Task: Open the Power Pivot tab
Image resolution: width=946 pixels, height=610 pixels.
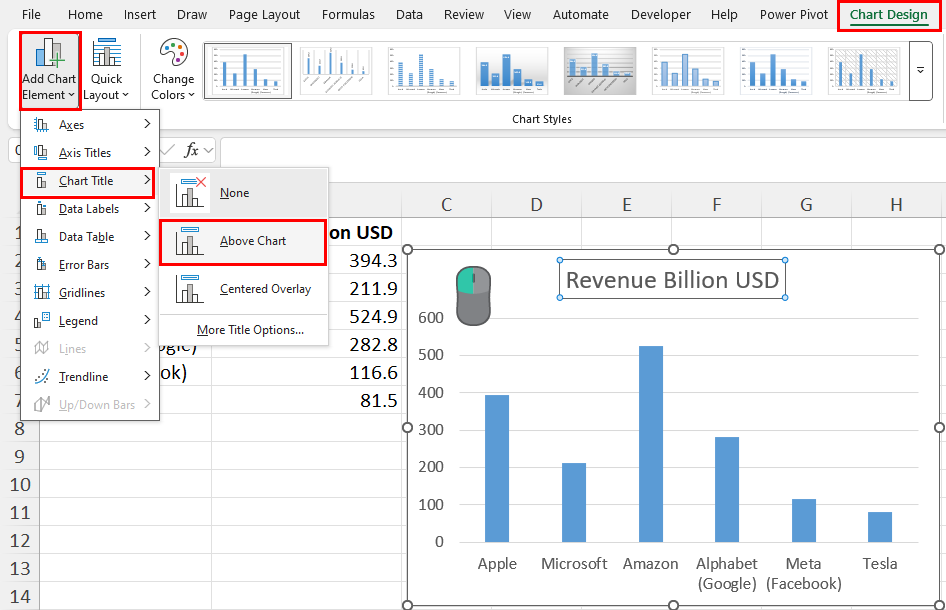Action: 794,14
